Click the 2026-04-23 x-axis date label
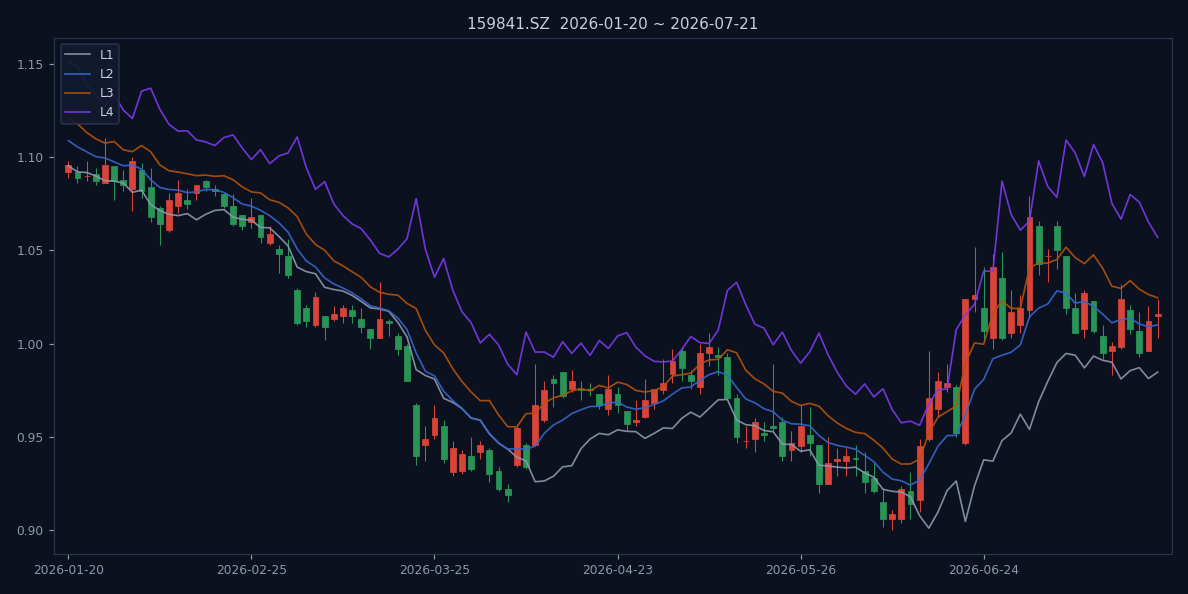This screenshot has width=1188, height=594. tap(618, 570)
